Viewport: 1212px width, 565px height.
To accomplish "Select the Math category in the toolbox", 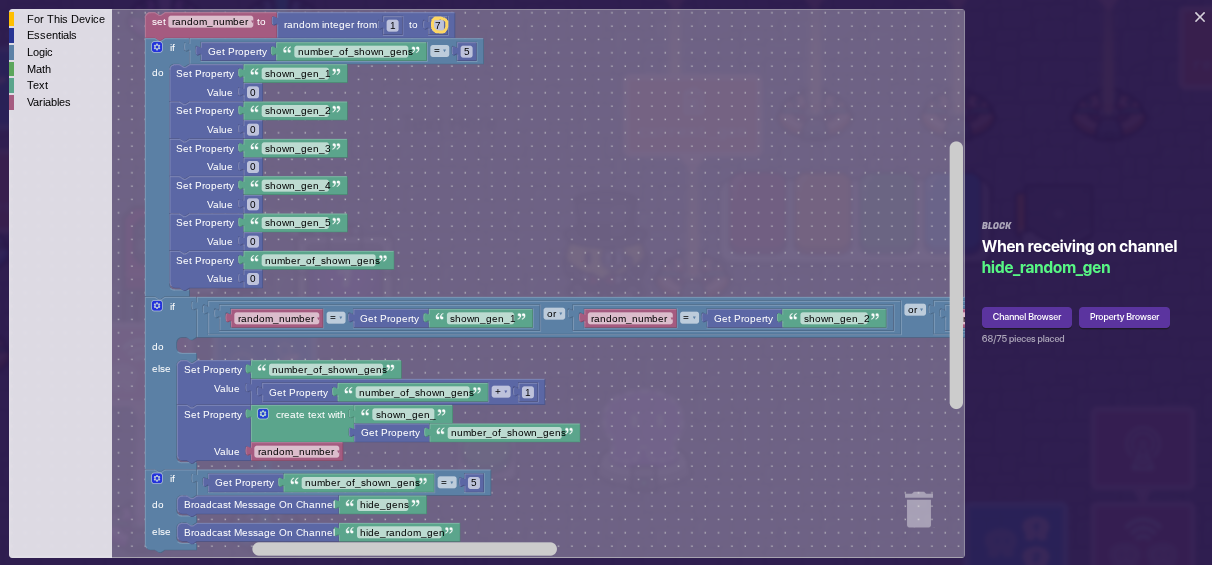I will click(39, 69).
